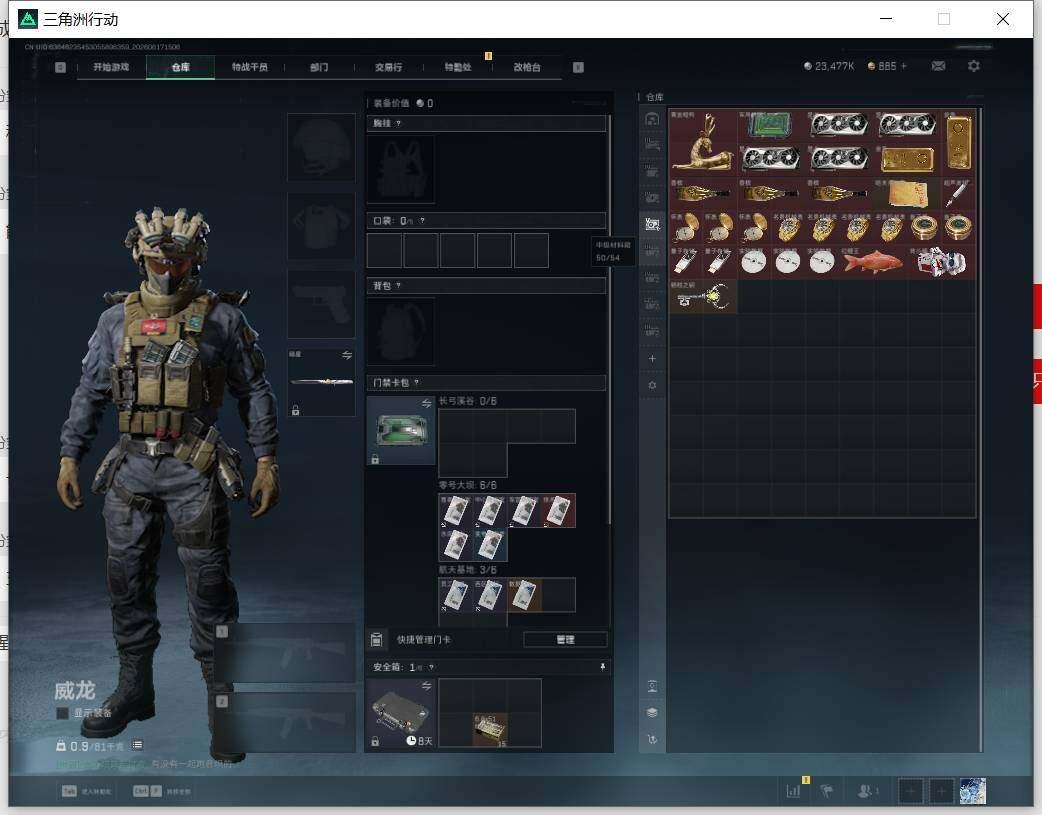Click the sort arrows icon at warehouse bottom
1042x815 pixels.
[652, 739]
